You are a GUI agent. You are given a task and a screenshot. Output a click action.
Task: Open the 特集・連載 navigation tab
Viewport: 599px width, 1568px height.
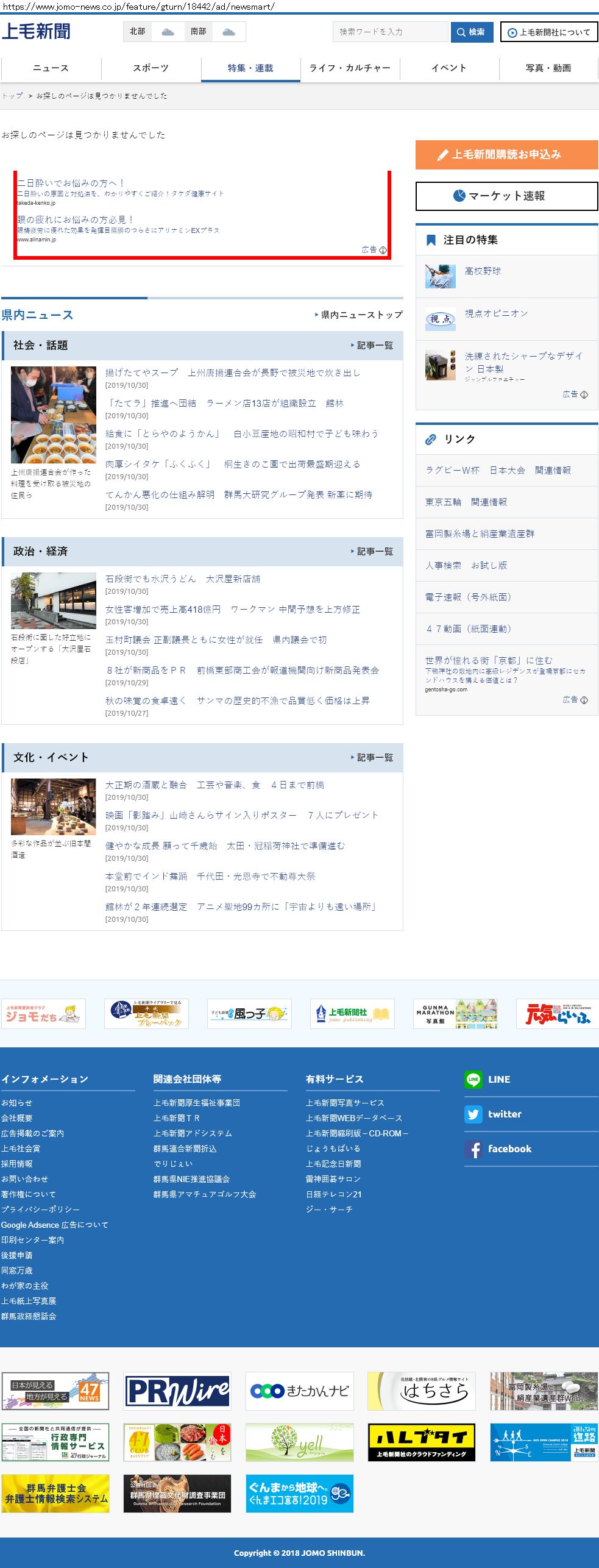click(x=250, y=68)
